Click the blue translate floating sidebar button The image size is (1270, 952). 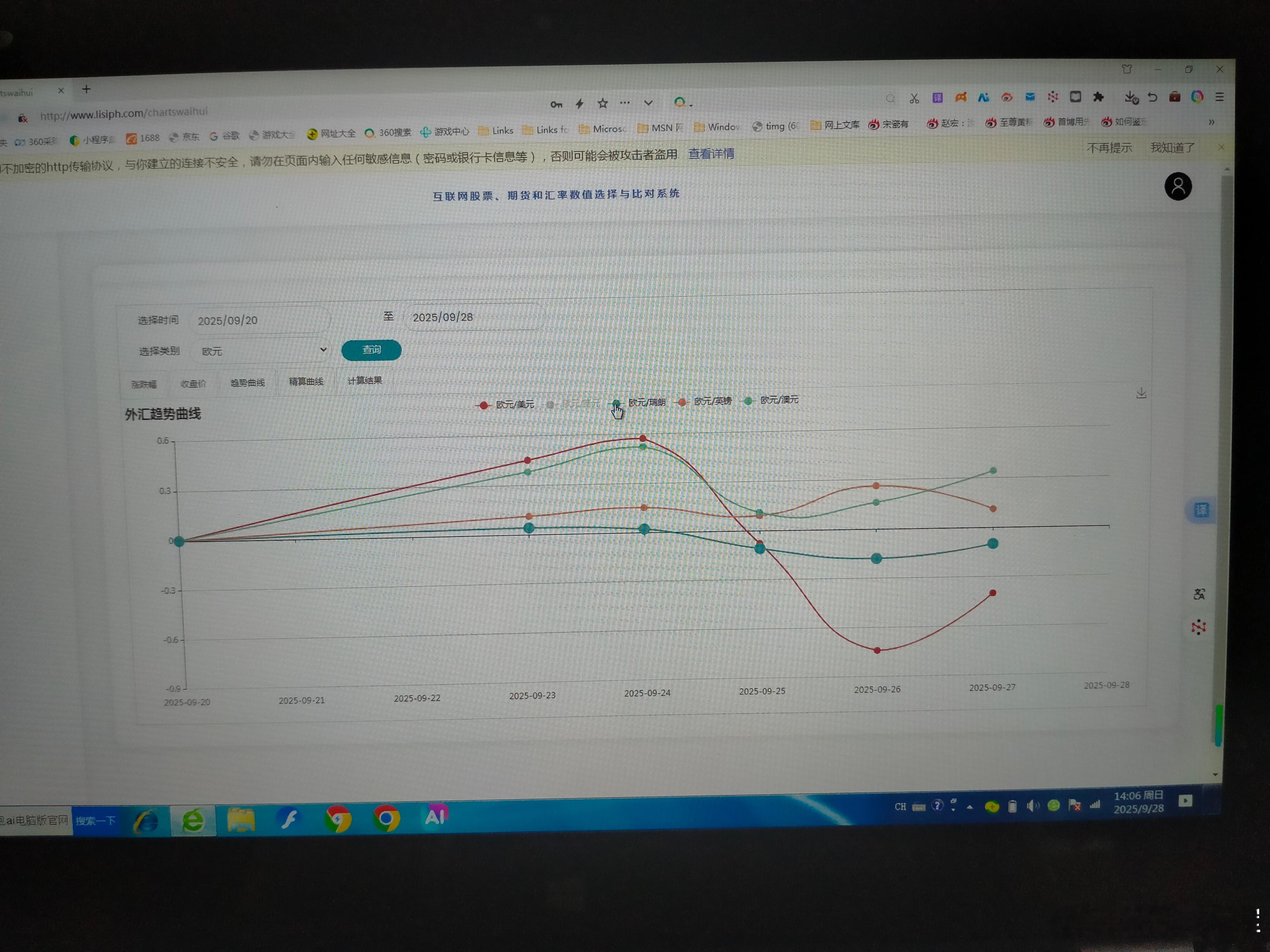(1200, 510)
